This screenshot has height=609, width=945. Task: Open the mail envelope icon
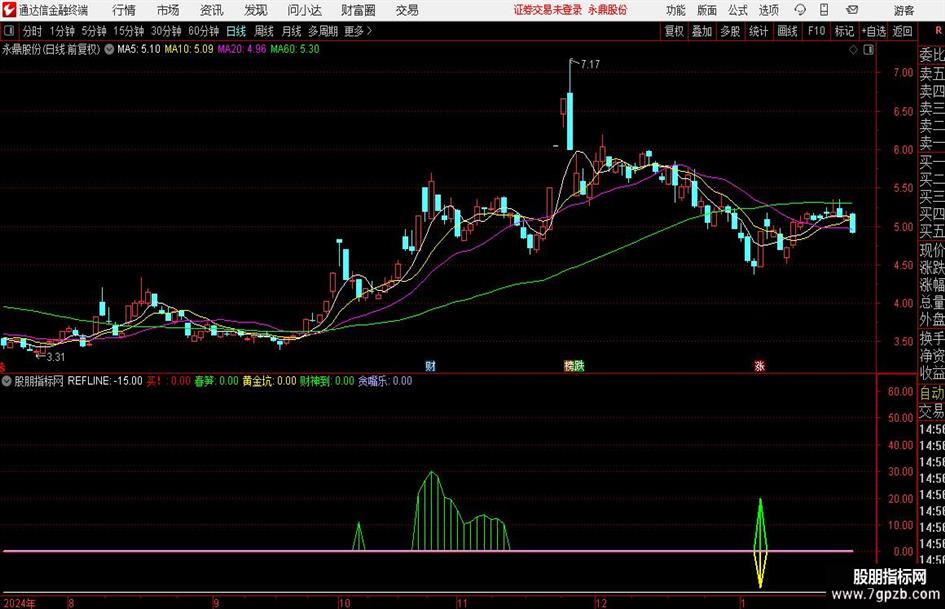coord(852,10)
